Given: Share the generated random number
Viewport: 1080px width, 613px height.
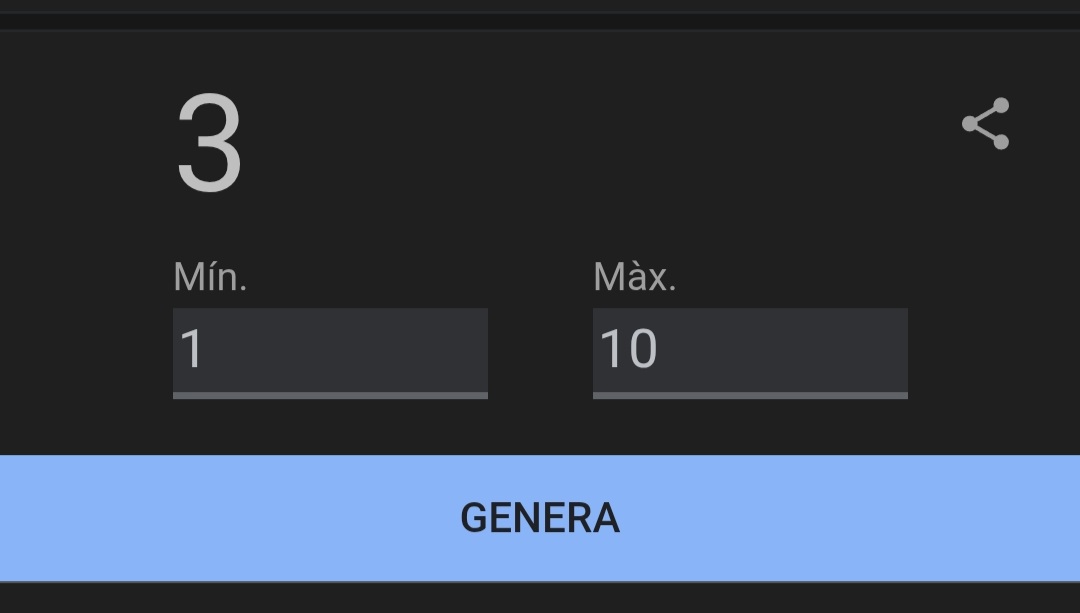Looking at the screenshot, I should pyautogui.click(x=986, y=123).
